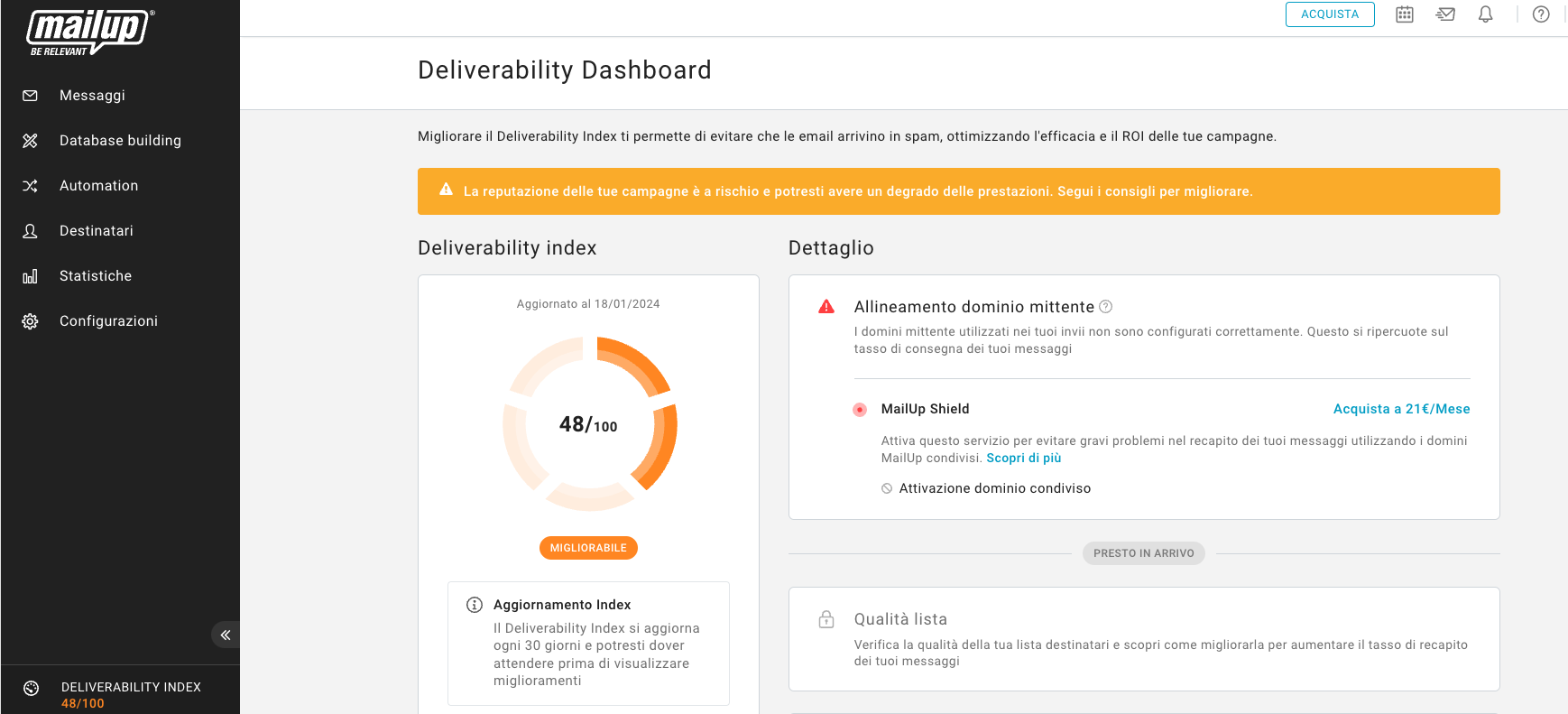Image resolution: width=1568 pixels, height=714 pixels.
Task: Collapse the sidebar with the double chevron
Action: coord(225,635)
